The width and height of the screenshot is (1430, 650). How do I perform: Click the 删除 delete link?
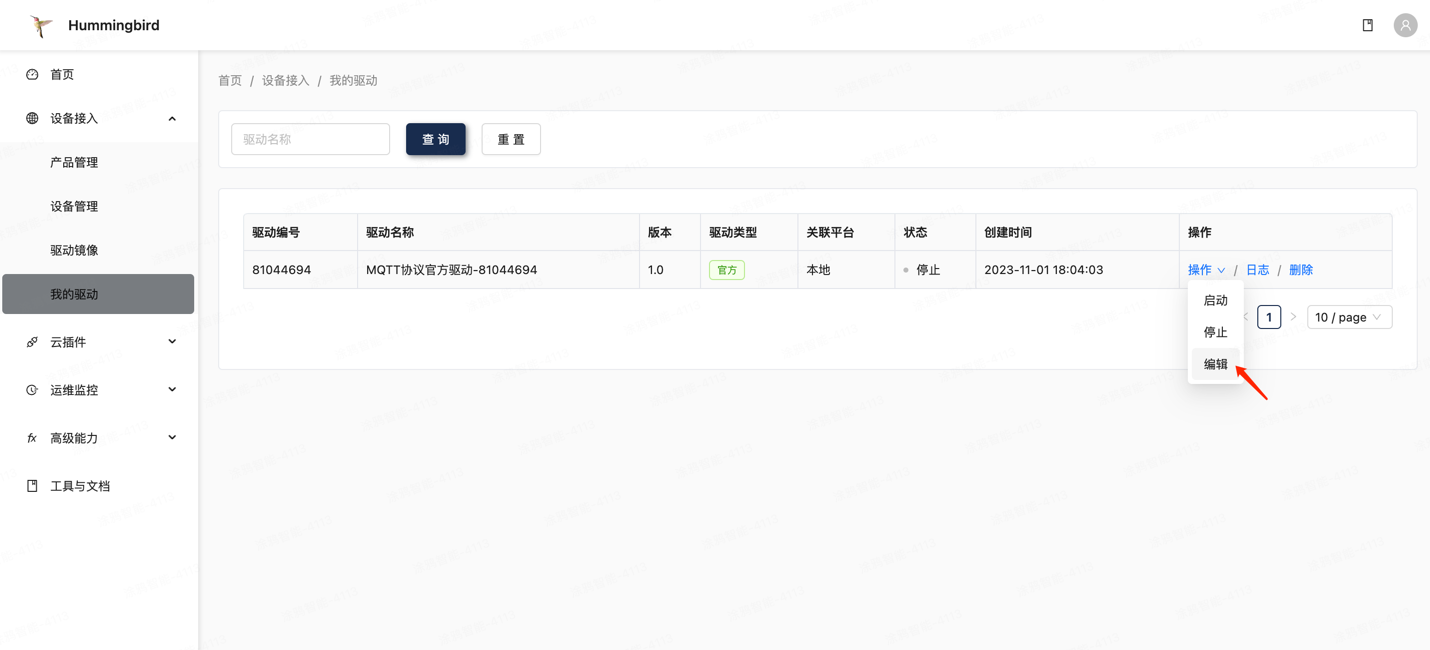[1300, 269]
